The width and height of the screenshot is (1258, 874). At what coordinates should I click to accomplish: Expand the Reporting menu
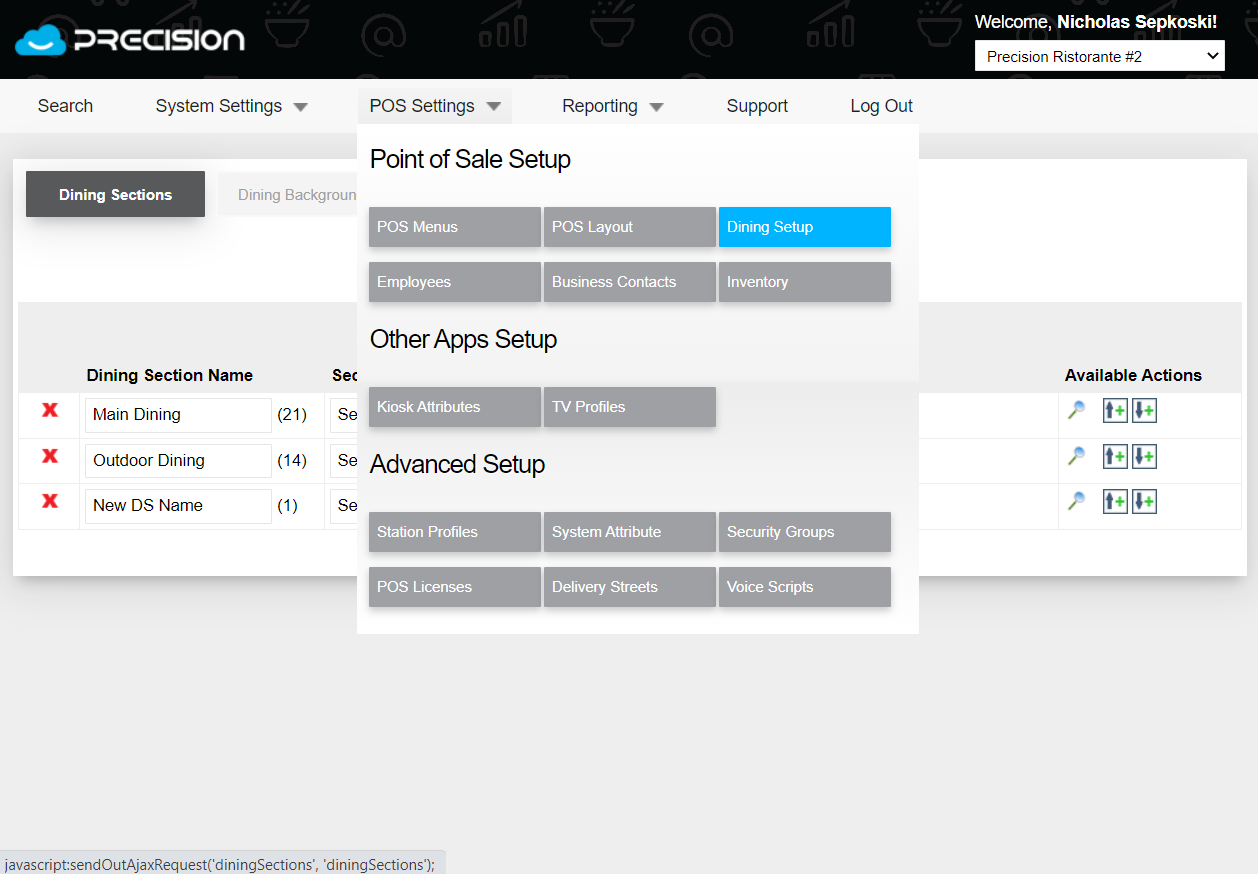(612, 106)
